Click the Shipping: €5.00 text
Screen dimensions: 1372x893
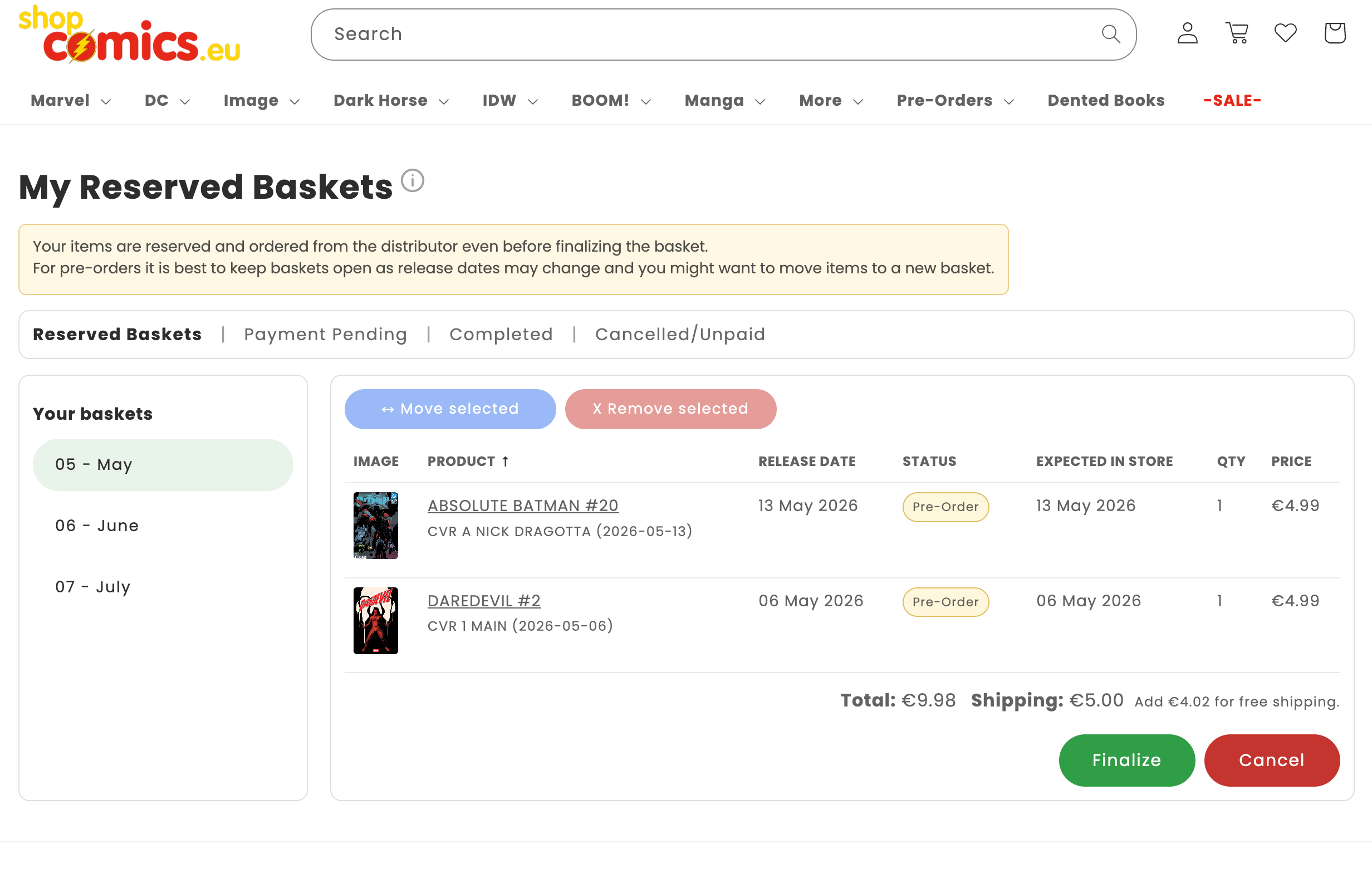coord(1047,700)
